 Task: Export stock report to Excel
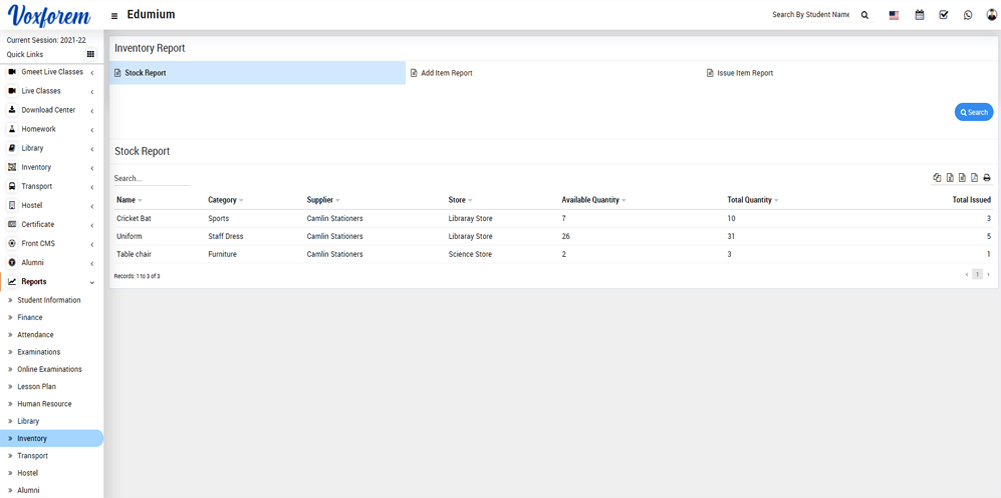[950, 178]
